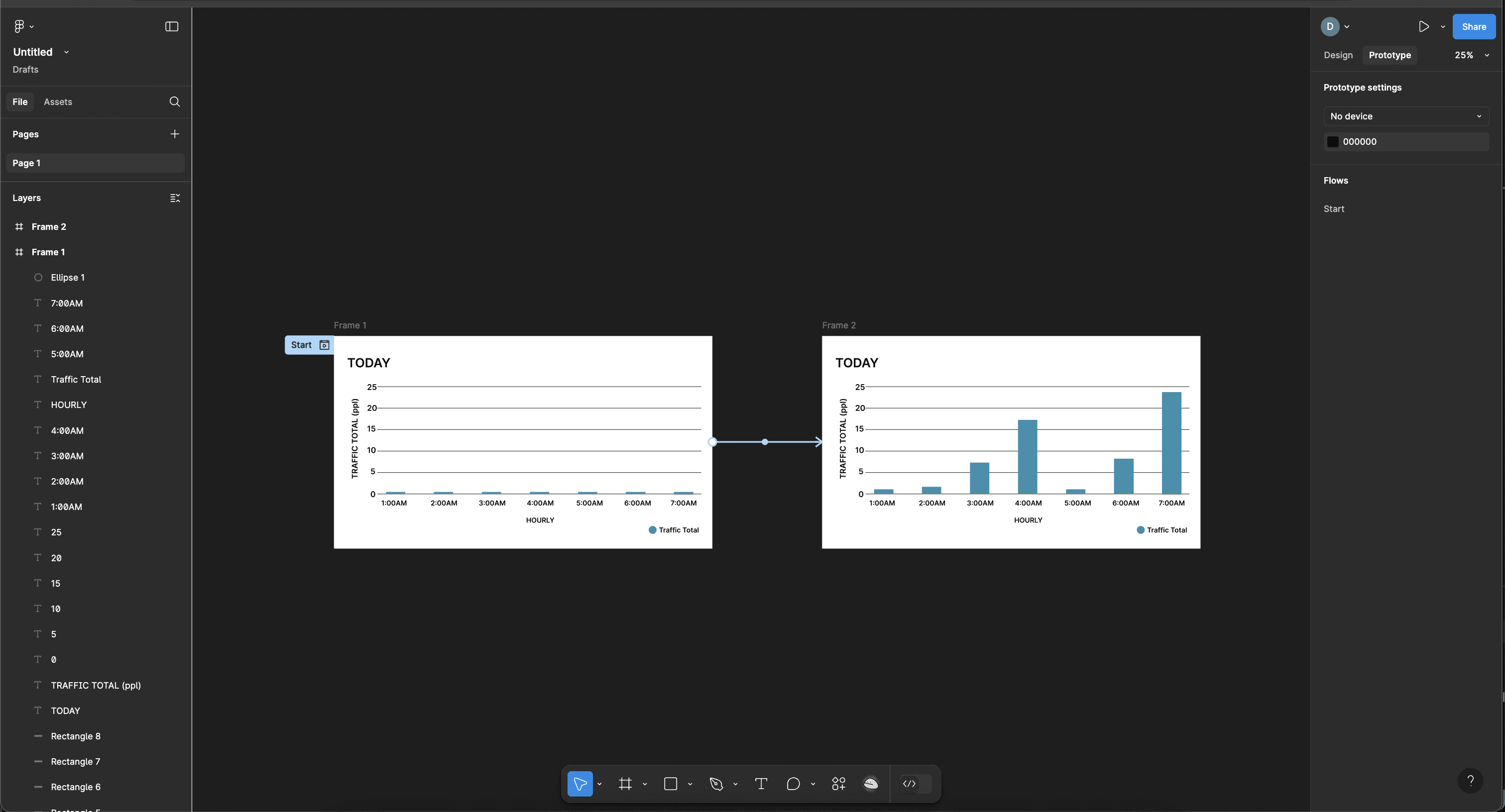The width and height of the screenshot is (1505, 812).
Task: Switch to the Design tab
Action: point(1338,55)
